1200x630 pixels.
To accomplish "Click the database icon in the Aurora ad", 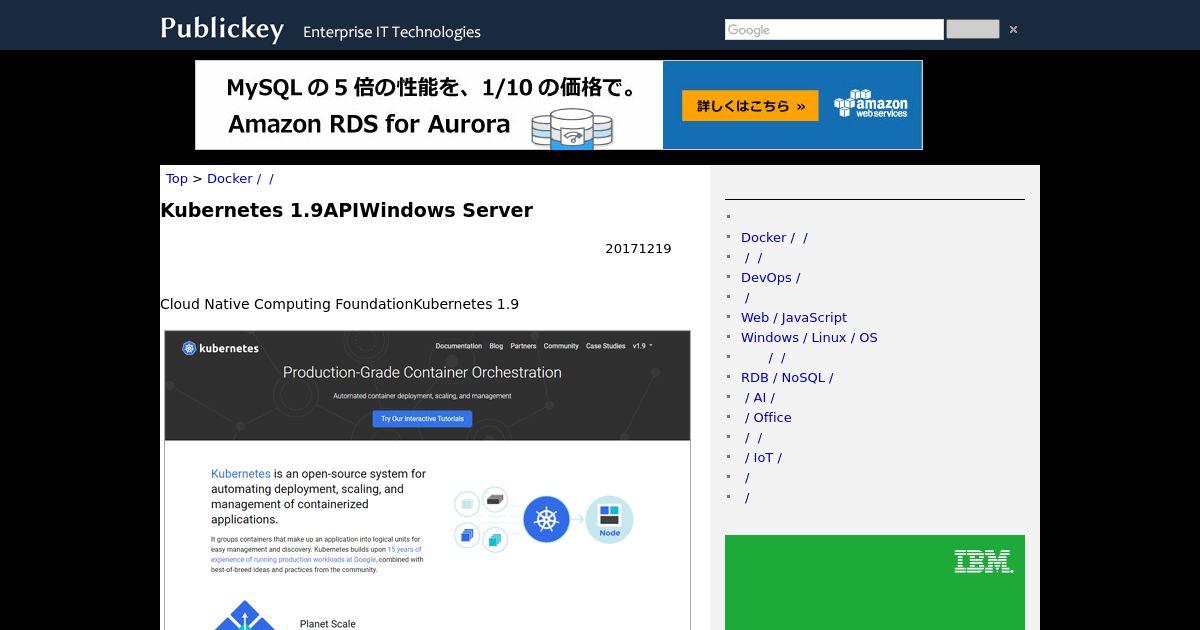I will tap(571, 130).
